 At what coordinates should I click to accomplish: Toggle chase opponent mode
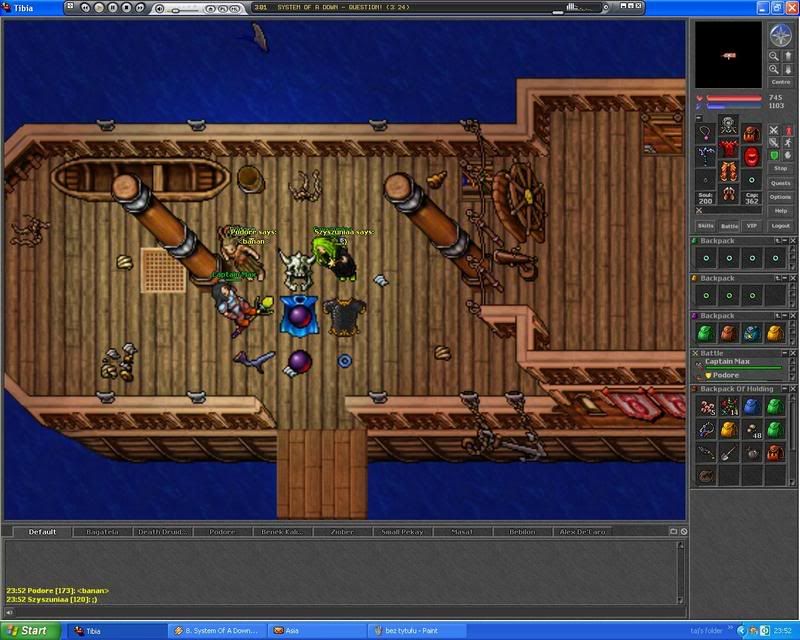tap(788, 143)
